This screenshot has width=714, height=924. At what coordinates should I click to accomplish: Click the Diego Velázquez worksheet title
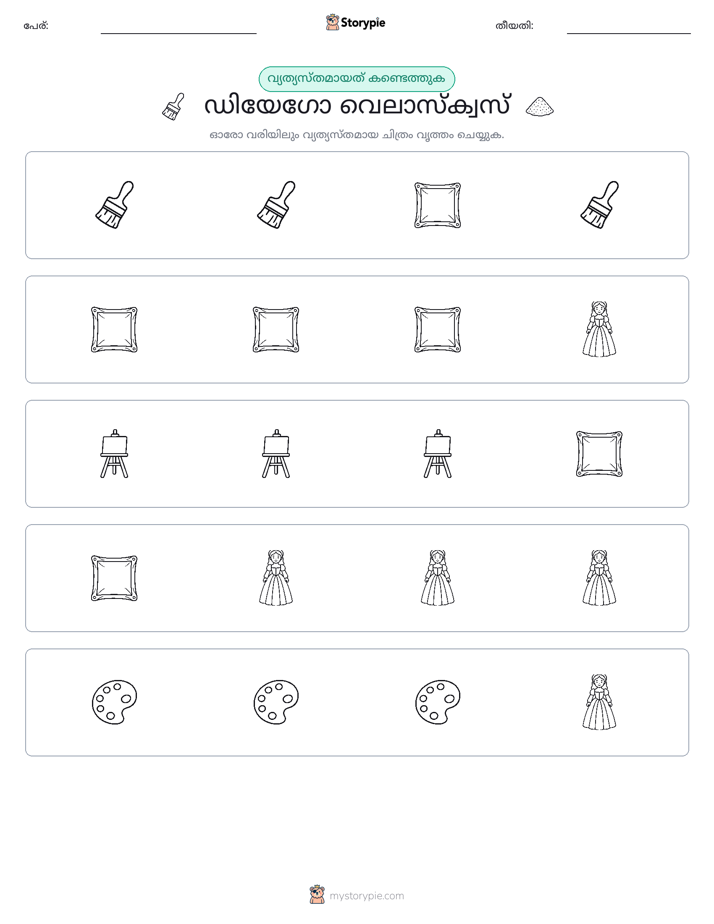coord(357,107)
